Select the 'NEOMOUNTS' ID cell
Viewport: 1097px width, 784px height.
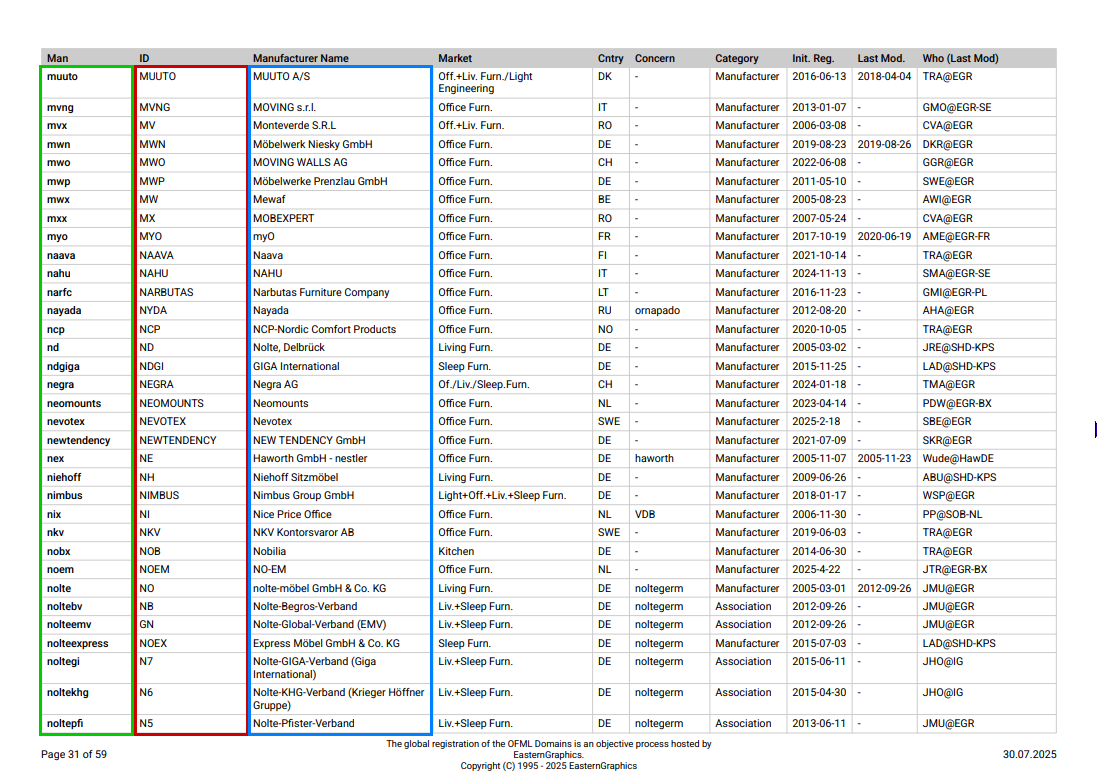coord(171,404)
